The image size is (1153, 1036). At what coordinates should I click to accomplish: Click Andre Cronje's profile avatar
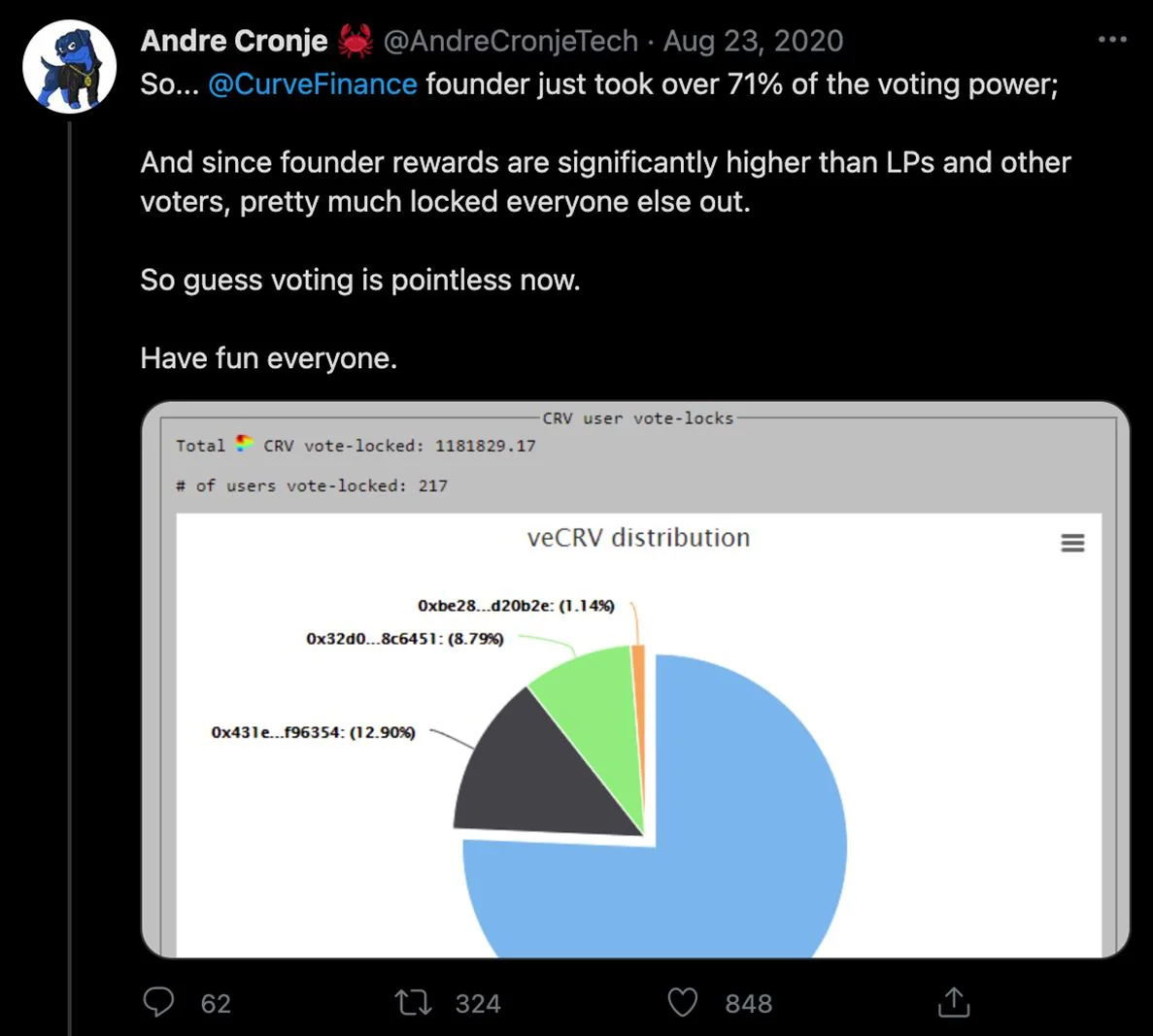[x=70, y=67]
